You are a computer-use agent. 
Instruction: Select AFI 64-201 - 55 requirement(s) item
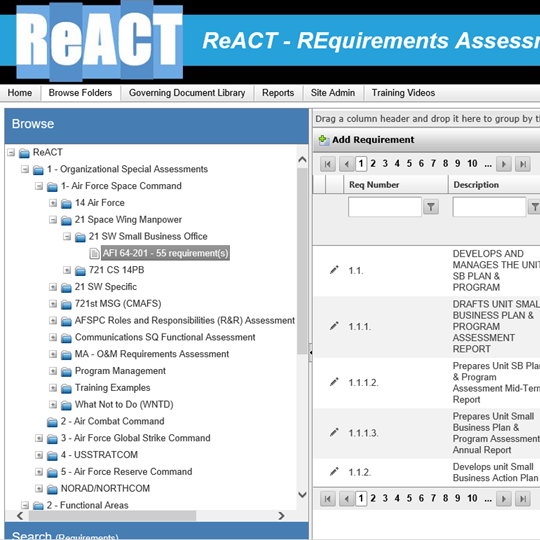point(165,253)
